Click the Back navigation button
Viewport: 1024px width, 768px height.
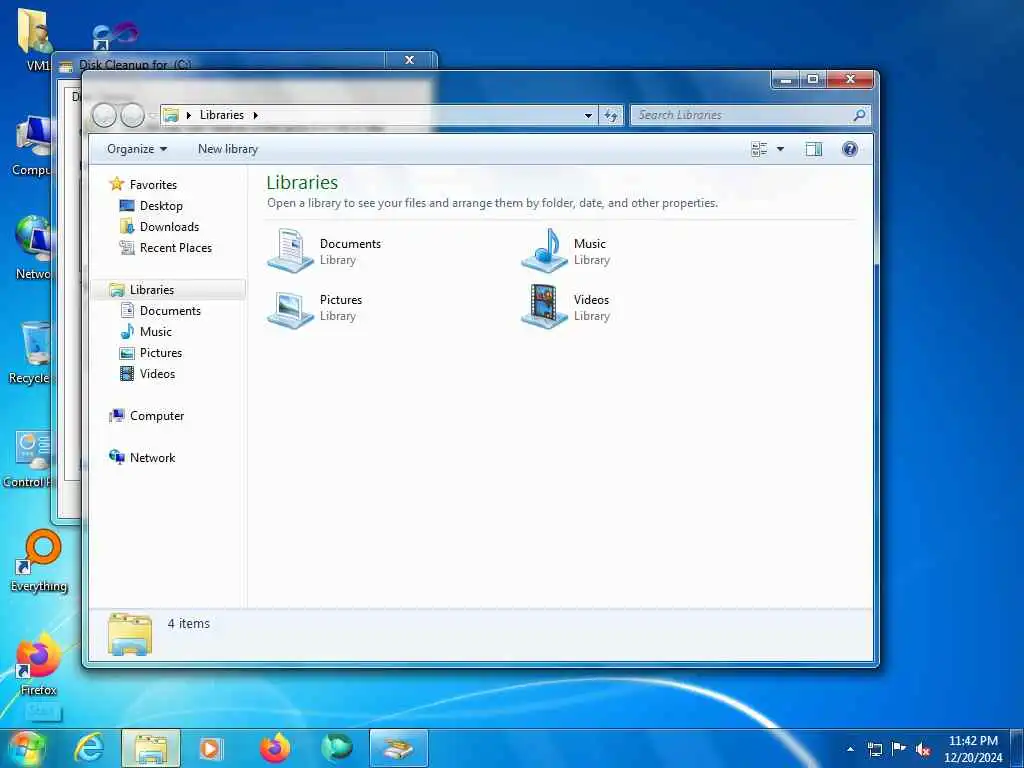(104, 116)
